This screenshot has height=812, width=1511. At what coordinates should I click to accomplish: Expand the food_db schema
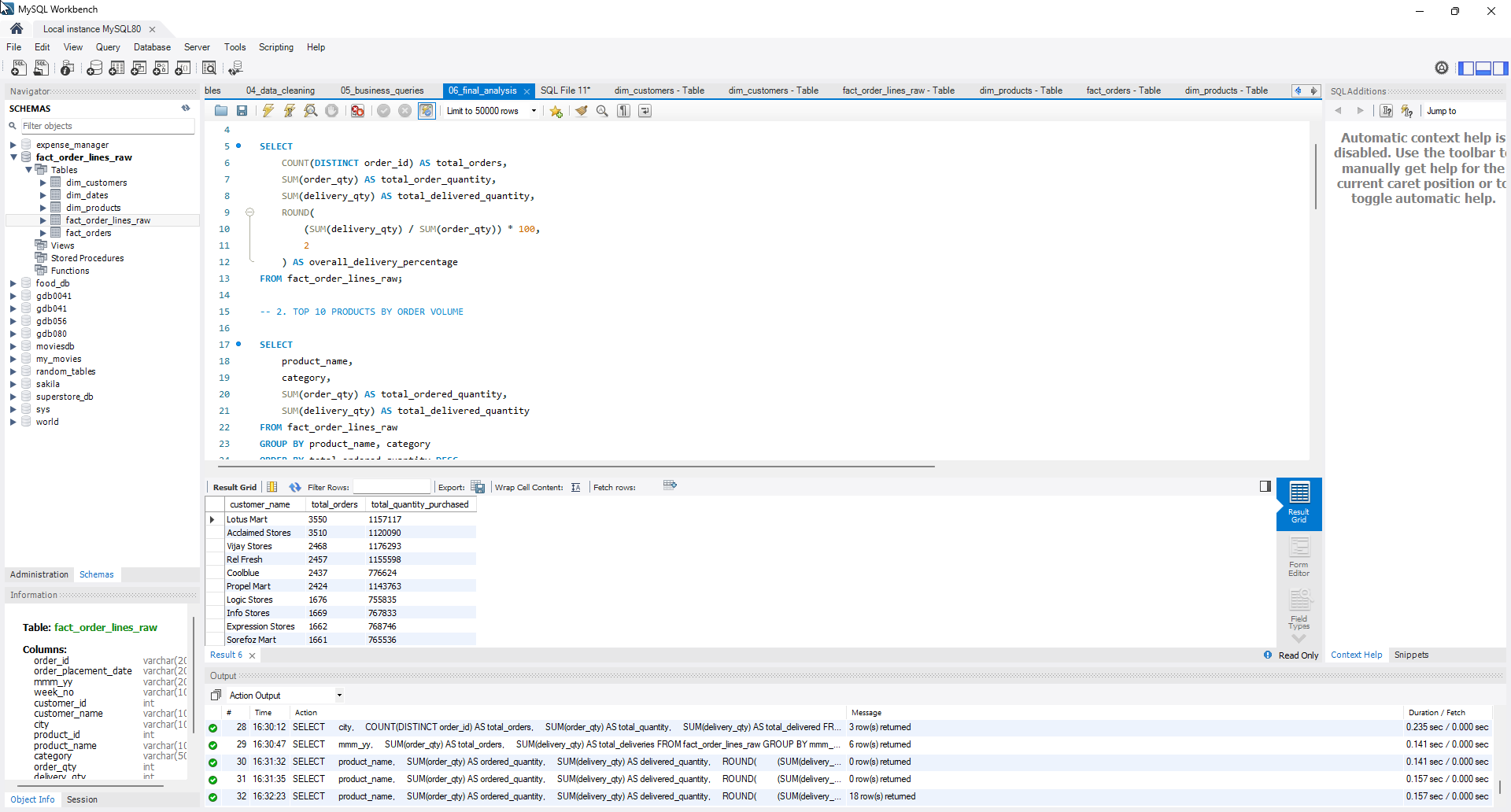coord(13,283)
